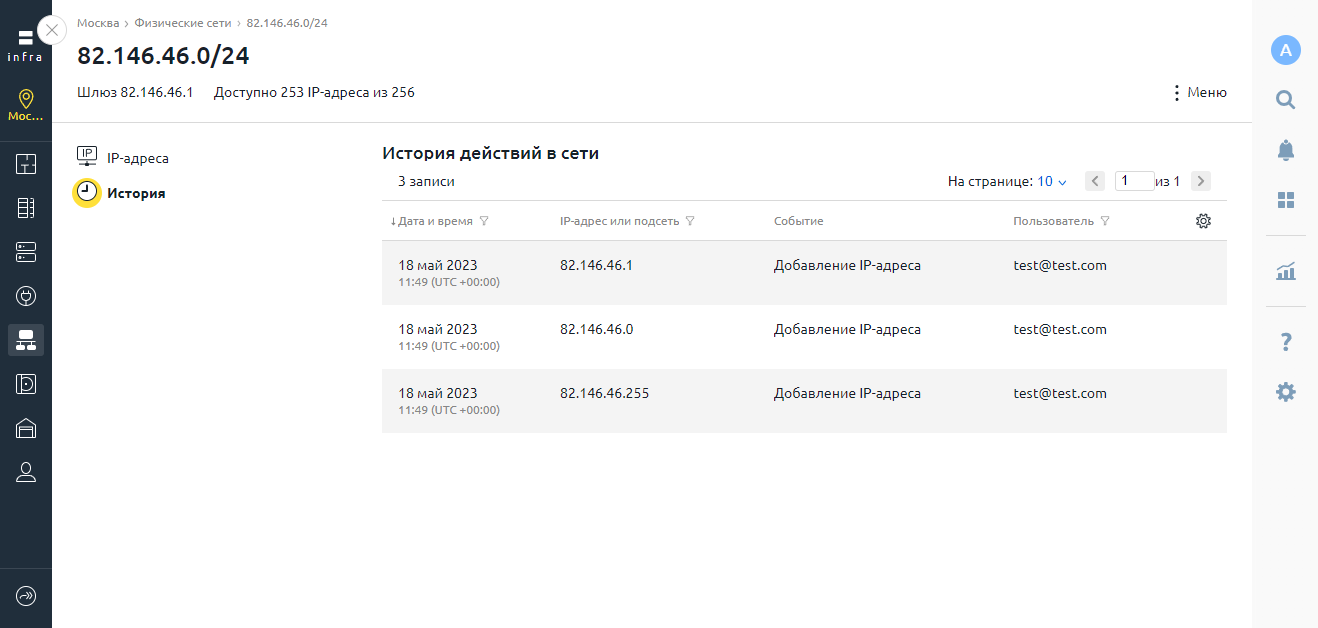
Task: Close the network panel with X button
Action: pos(52,30)
